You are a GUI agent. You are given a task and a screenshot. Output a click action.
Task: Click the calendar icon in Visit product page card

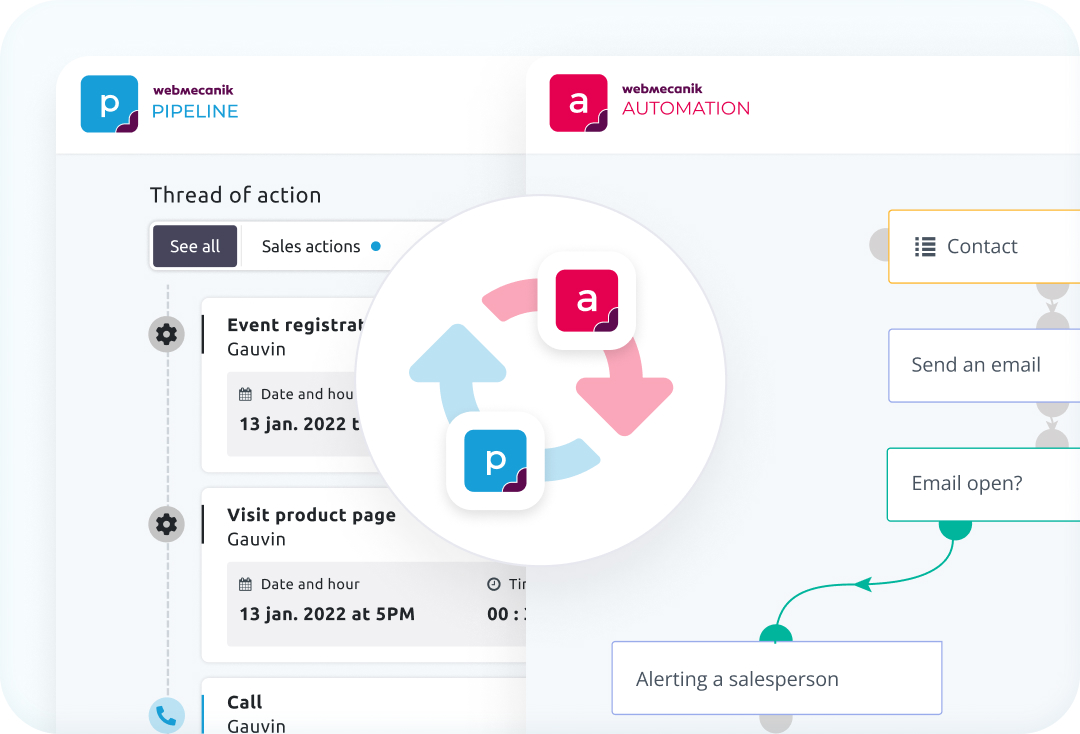(246, 584)
